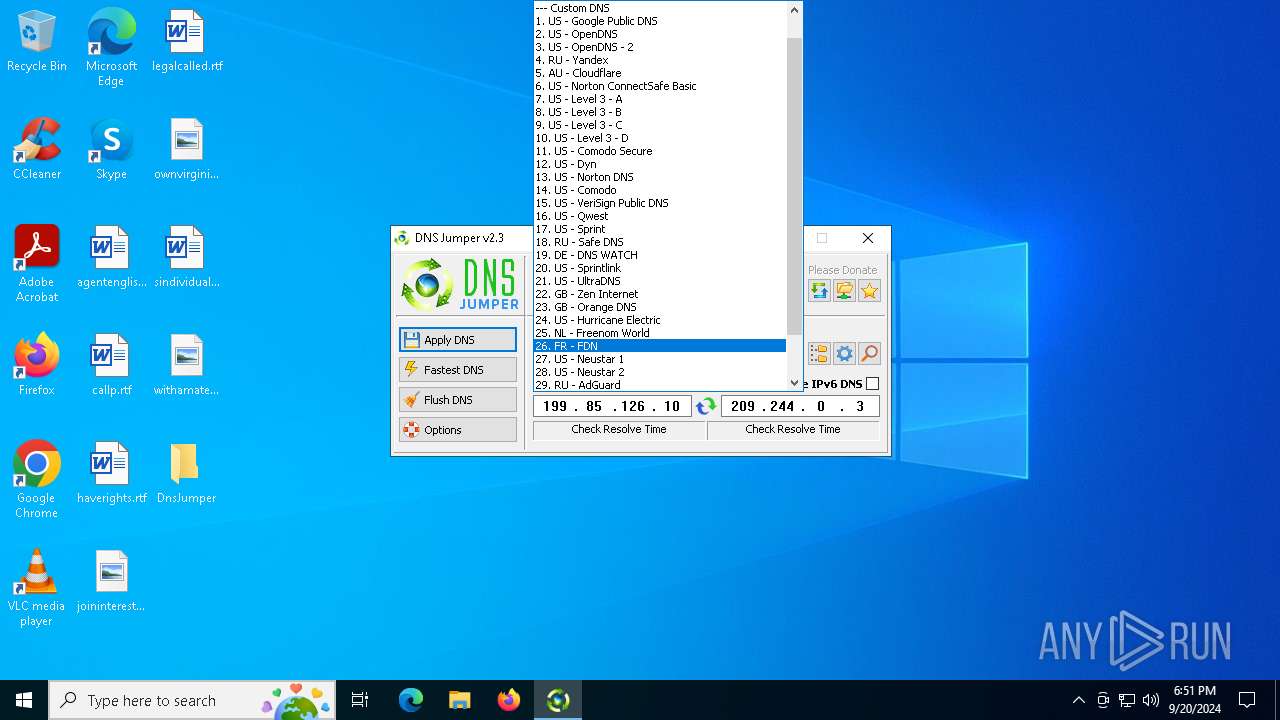Image resolution: width=1280 pixels, height=720 pixels.
Task: Click the yellow star favorites icon
Action: tap(870, 291)
